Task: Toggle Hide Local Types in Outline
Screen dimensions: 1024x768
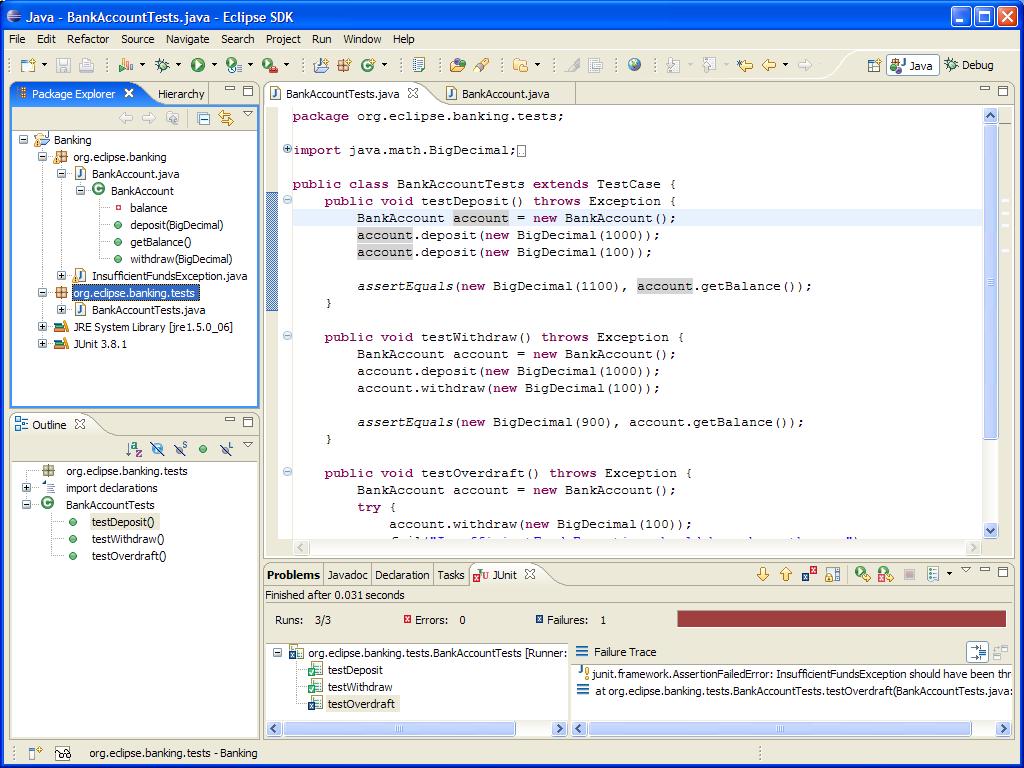Action: point(226,449)
